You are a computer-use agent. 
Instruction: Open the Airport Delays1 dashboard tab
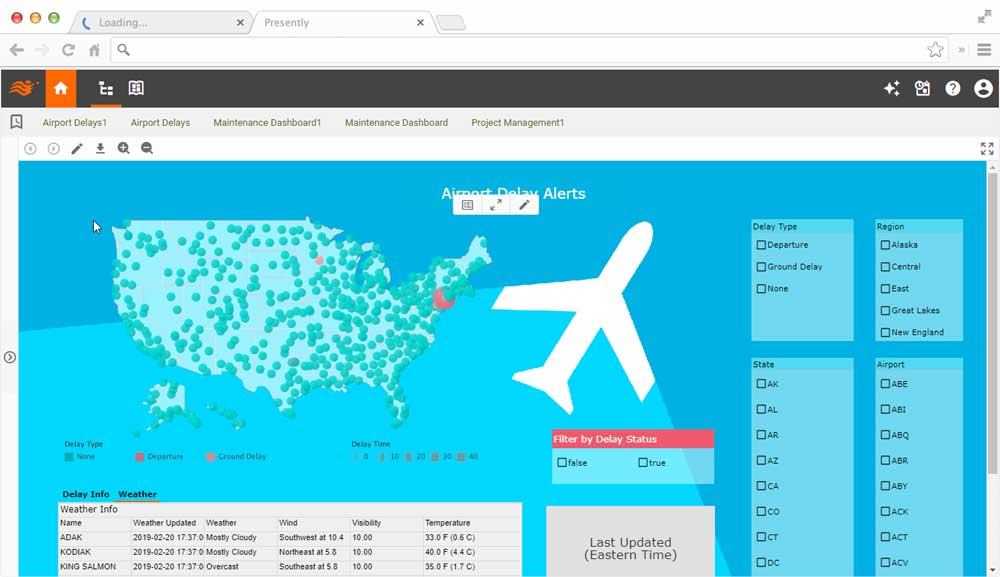75,122
